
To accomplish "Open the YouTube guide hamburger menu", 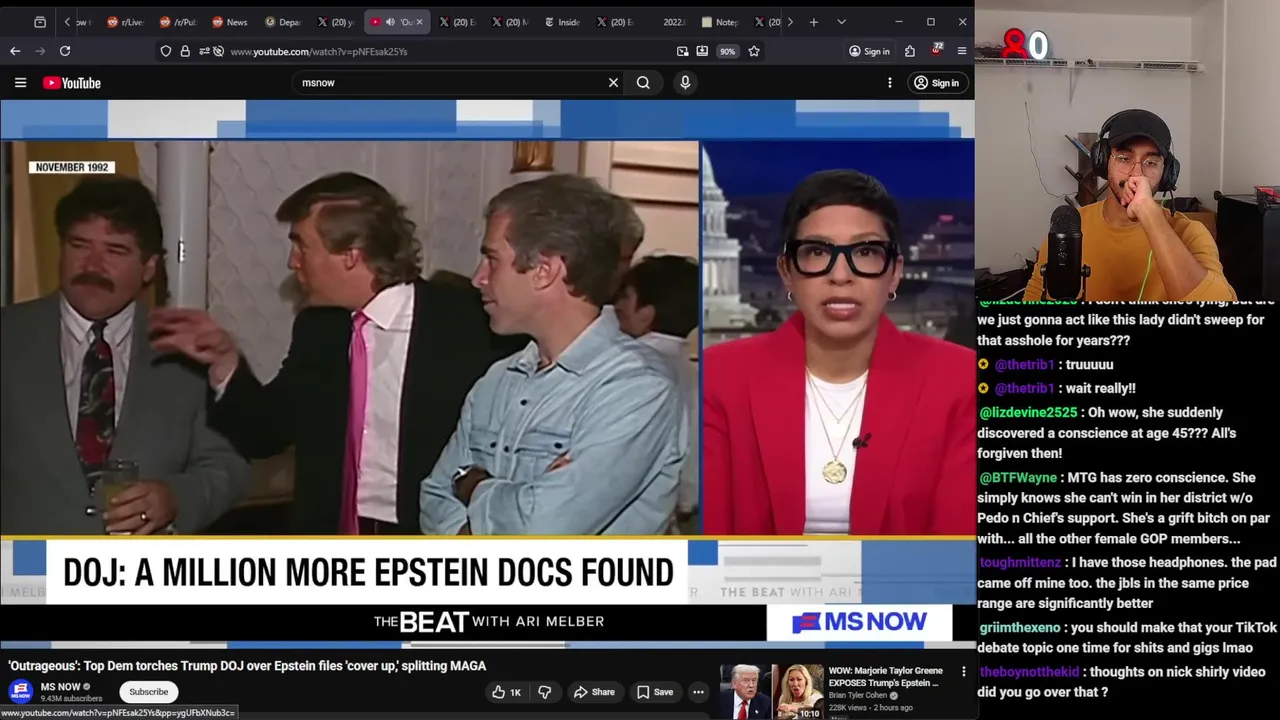I will point(20,83).
